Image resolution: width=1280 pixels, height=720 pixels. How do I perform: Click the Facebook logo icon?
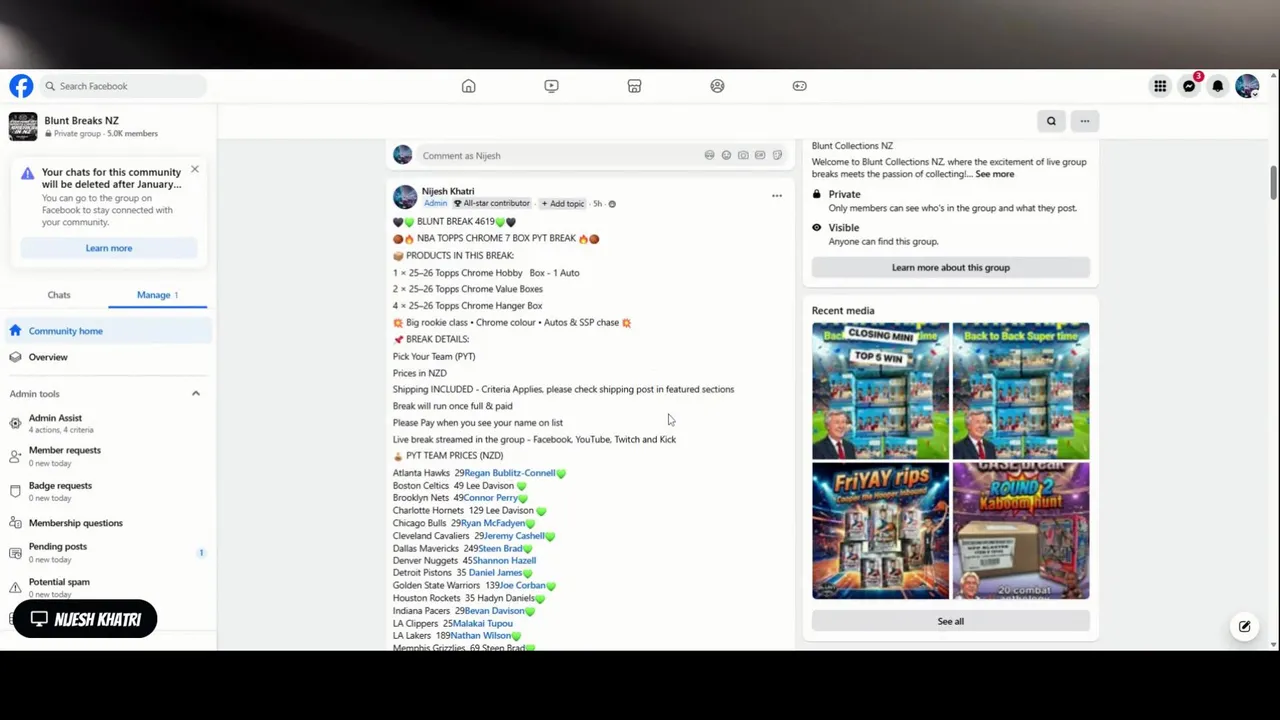(x=21, y=86)
